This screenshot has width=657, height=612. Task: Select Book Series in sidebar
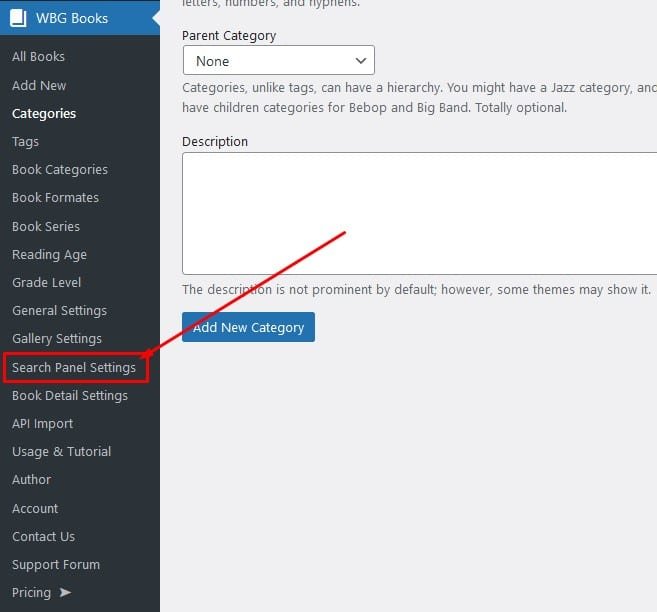(46, 227)
